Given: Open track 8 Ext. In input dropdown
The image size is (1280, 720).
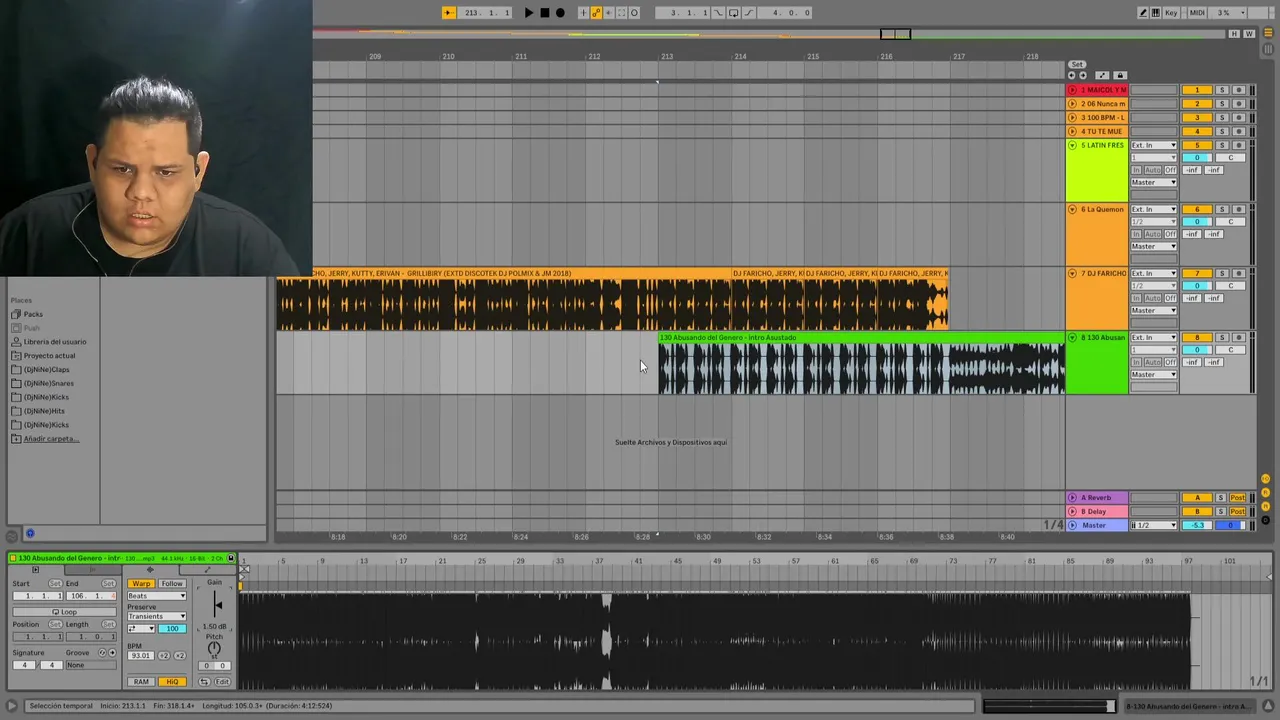Looking at the screenshot, I should tap(1154, 337).
